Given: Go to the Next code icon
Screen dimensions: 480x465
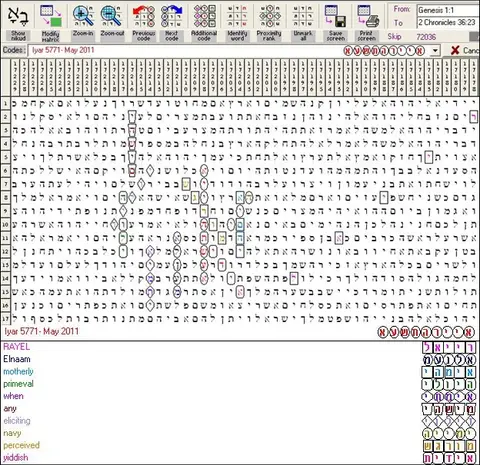Looking at the screenshot, I should 171,16.
